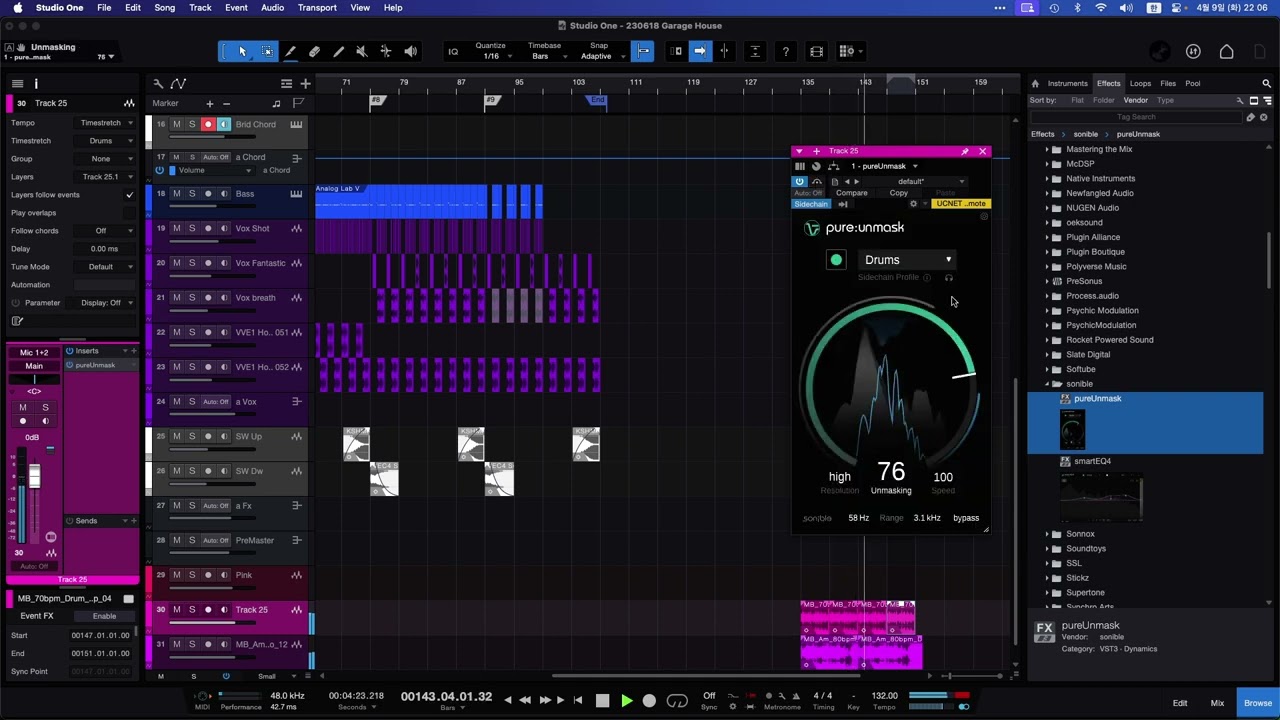Click the UCNET remote yellow button
Image resolution: width=1280 pixels, height=720 pixels.
[961, 204]
